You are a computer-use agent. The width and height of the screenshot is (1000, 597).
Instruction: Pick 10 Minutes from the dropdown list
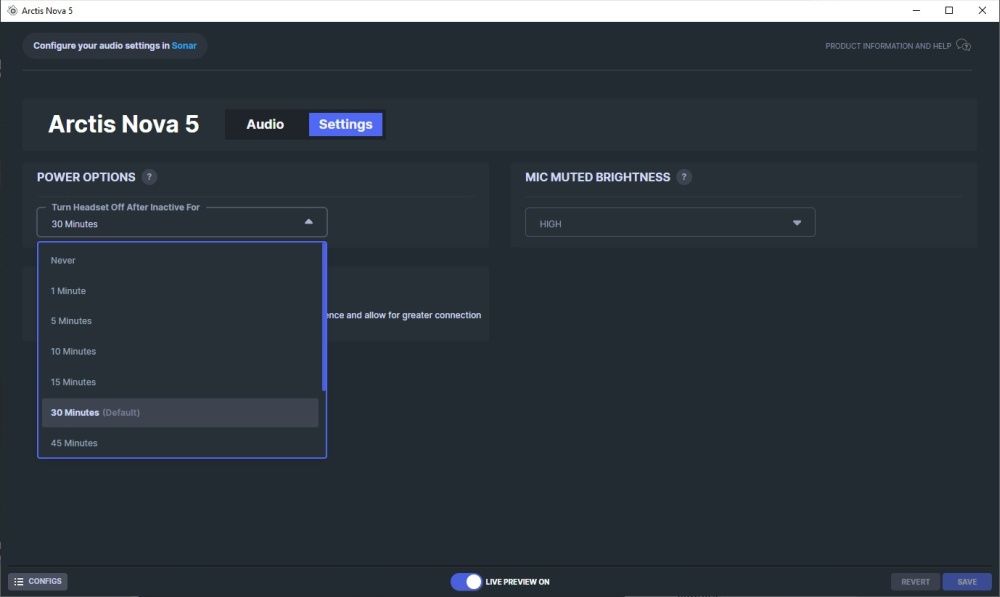(180, 351)
